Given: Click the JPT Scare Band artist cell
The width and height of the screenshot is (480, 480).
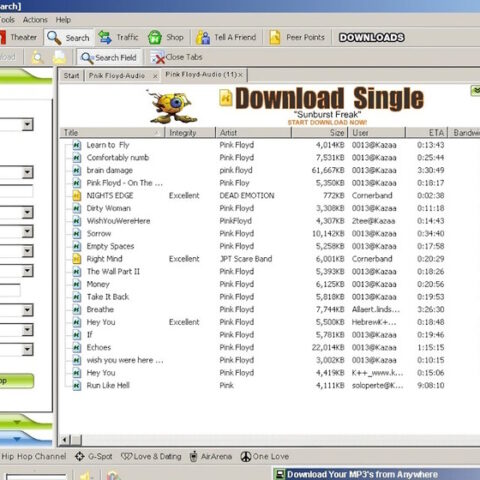Looking at the screenshot, I should (x=246, y=259).
